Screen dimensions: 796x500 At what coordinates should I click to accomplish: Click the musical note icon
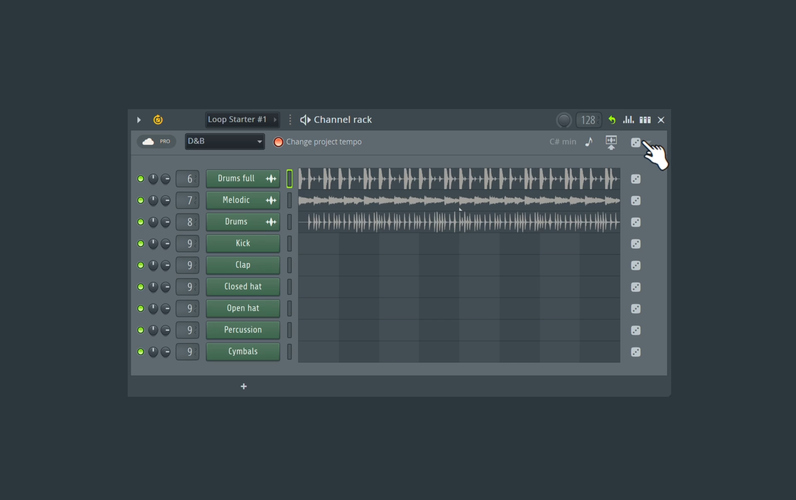point(589,142)
